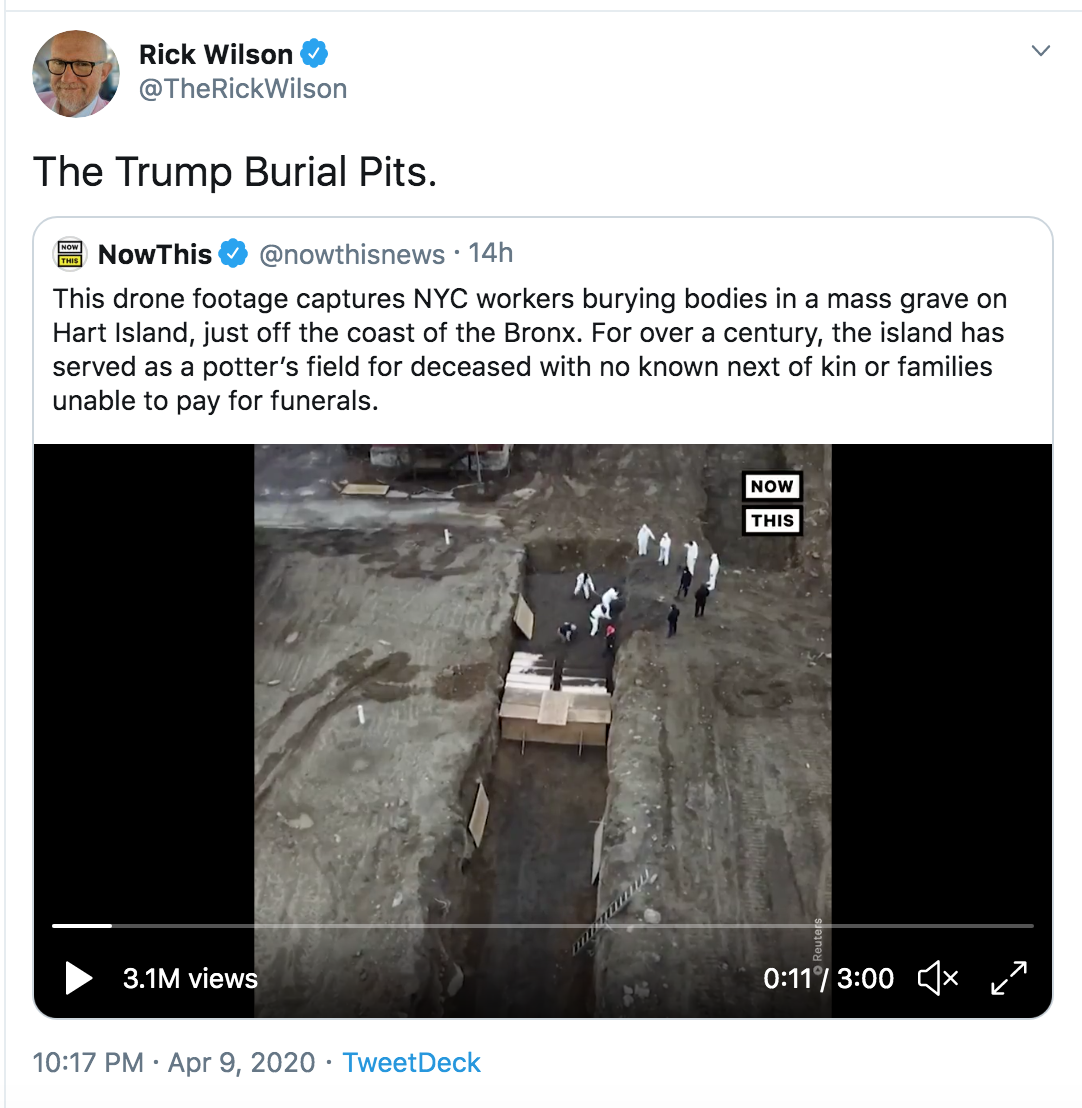Click the Rick Wilson display name
The width and height of the screenshot is (1082, 1108).
coord(216,54)
